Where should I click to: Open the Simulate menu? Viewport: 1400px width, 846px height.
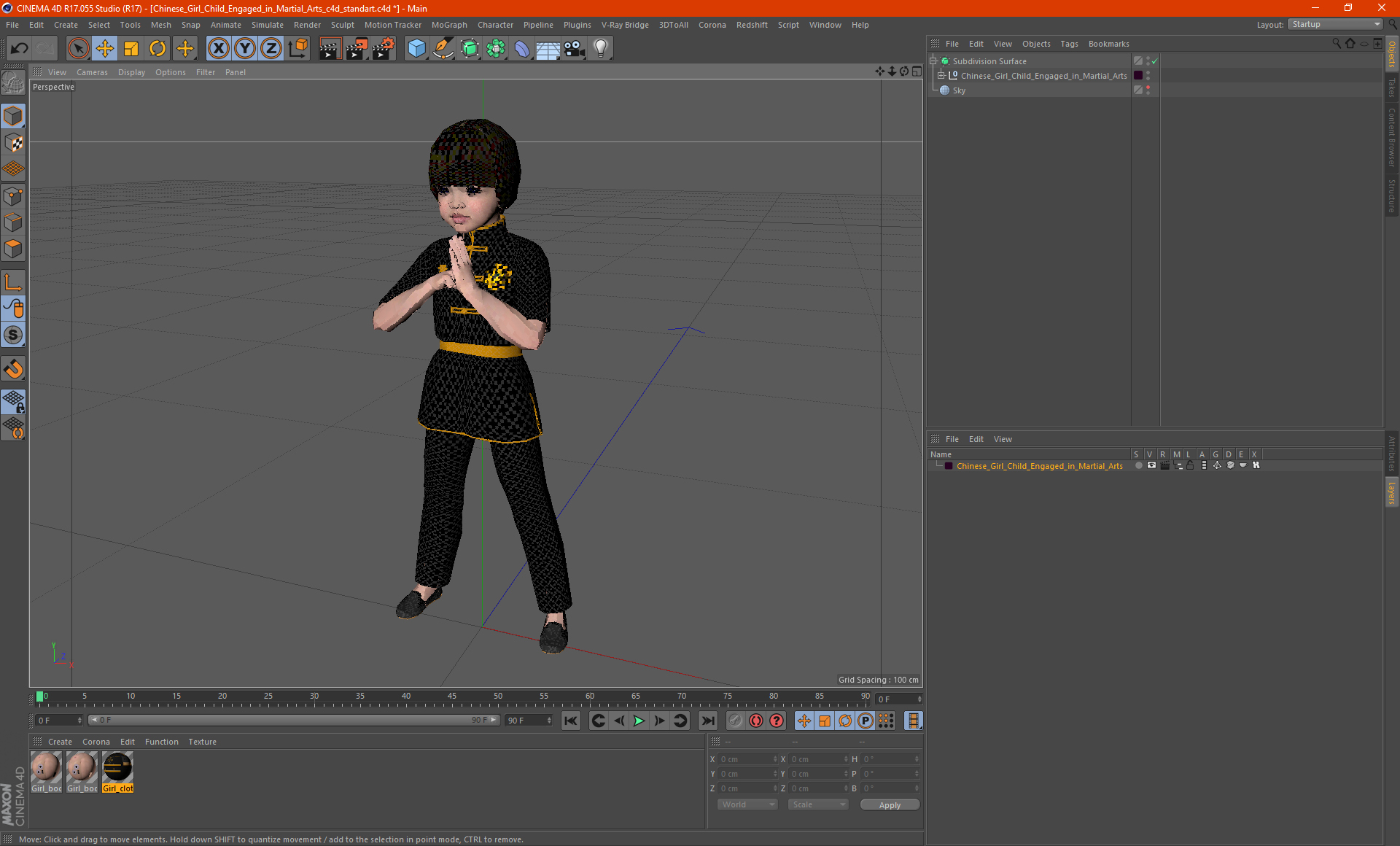point(268,25)
